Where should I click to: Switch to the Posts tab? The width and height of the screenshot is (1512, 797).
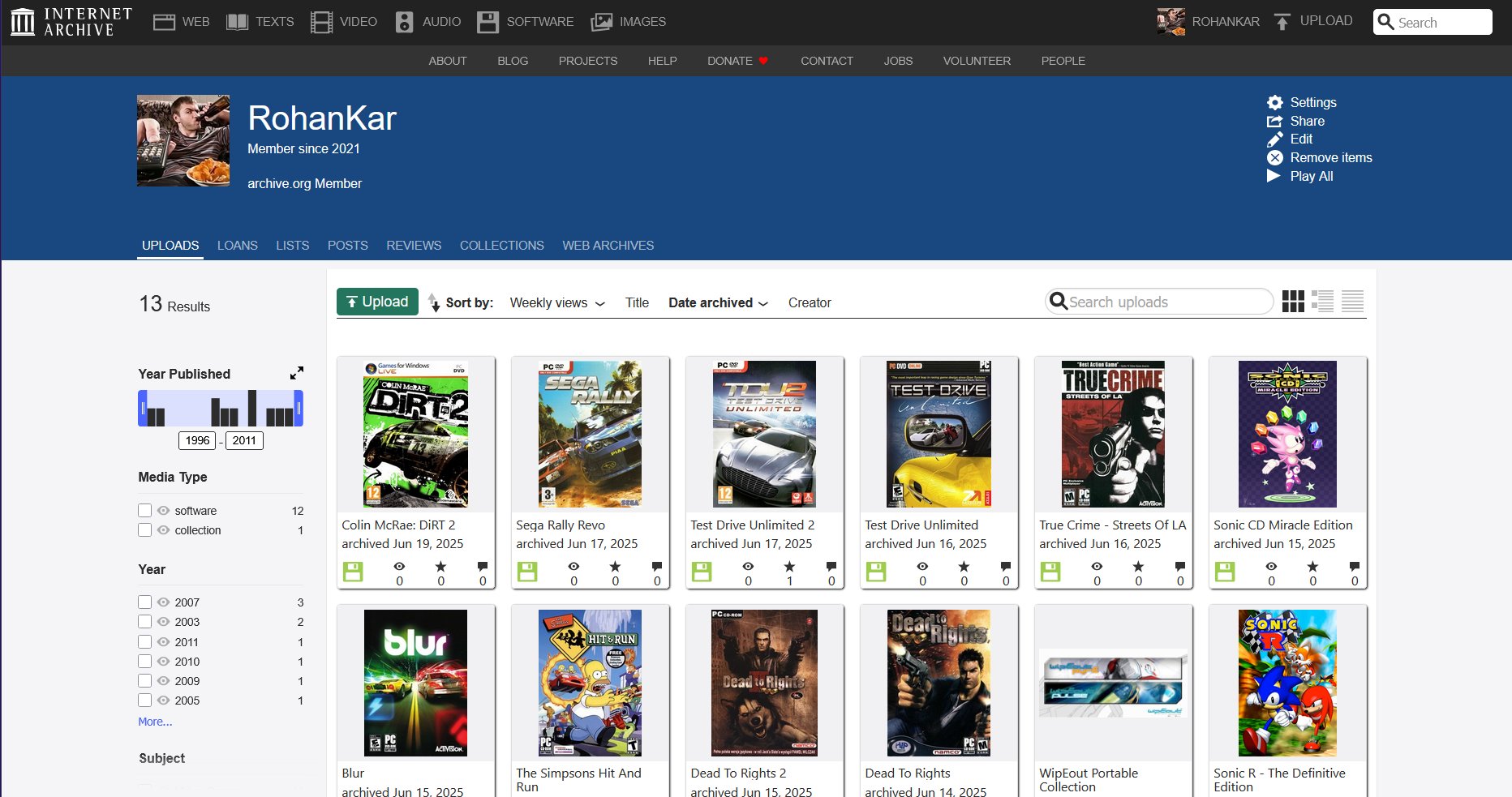(348, 245)
